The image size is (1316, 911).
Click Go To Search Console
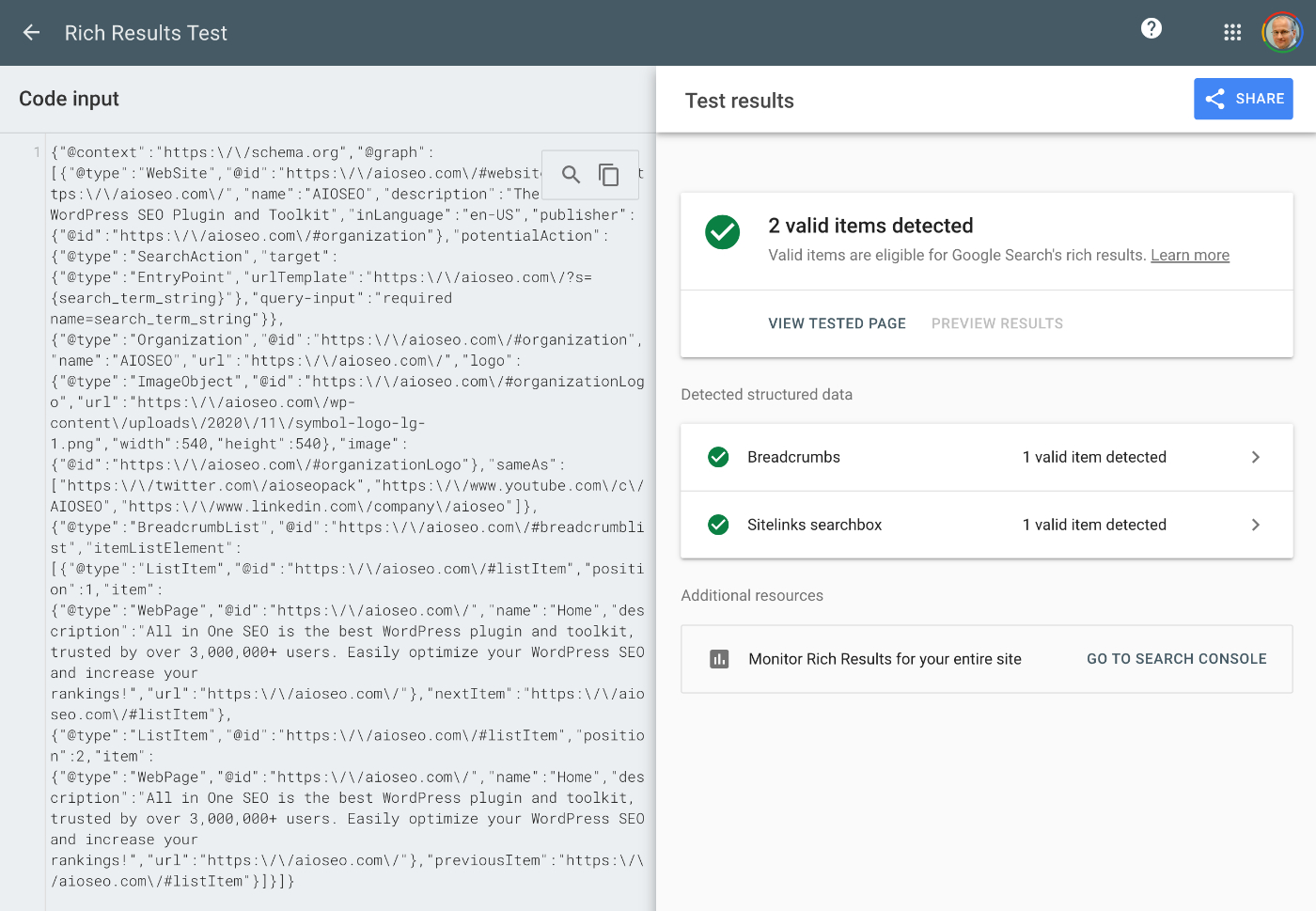(1176, 659)
